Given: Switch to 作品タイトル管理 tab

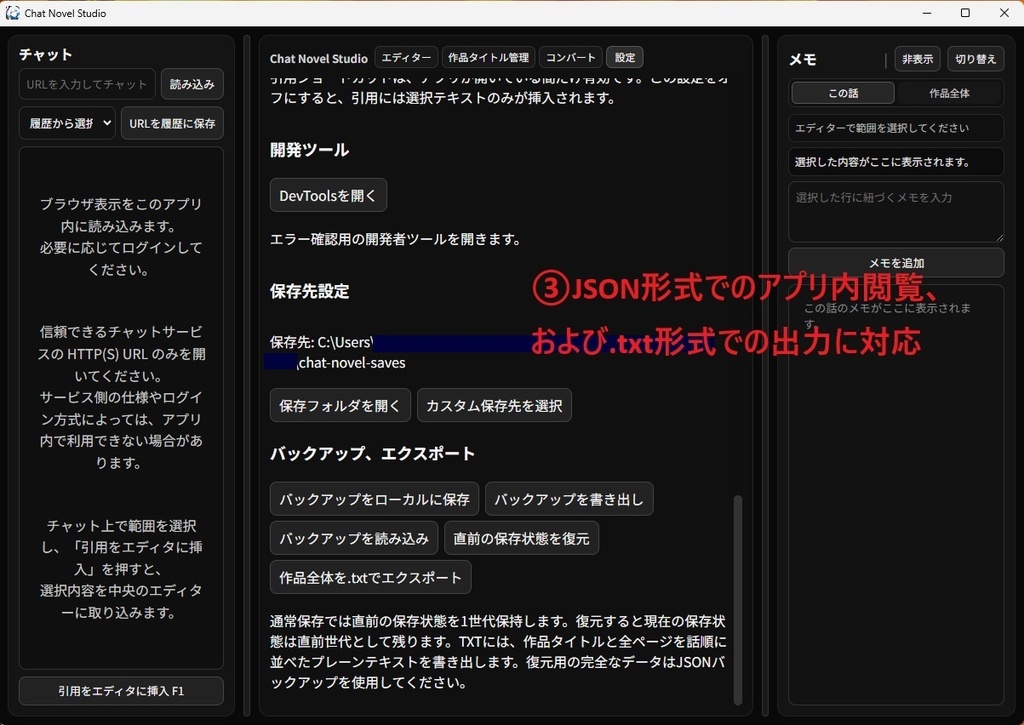Looking at the screenshot, I should coord(488,57).
